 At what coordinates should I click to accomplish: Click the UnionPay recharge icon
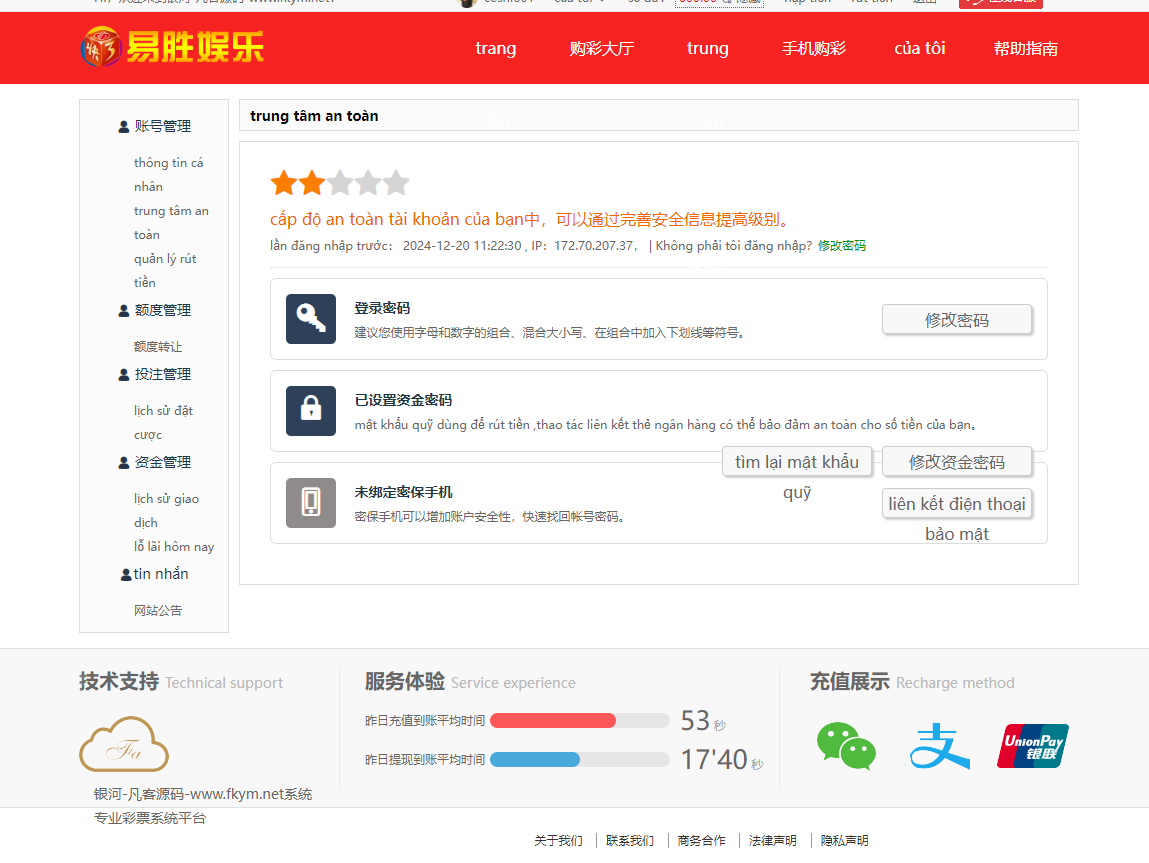point(1032,745)
